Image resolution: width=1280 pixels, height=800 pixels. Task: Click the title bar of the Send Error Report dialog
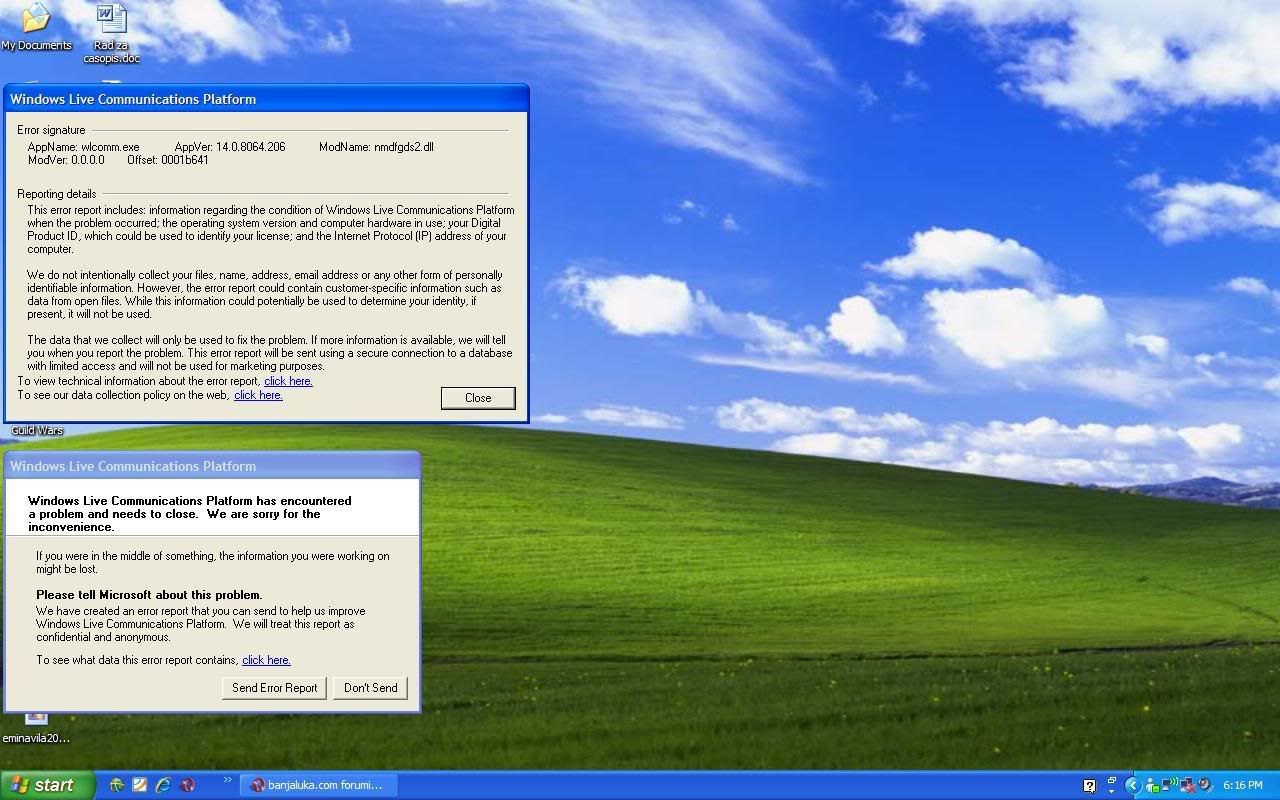pos(212,466)
